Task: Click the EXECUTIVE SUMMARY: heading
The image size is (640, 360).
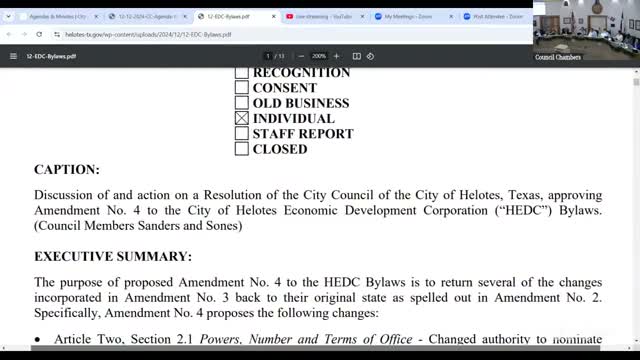Action: point(113,256)
